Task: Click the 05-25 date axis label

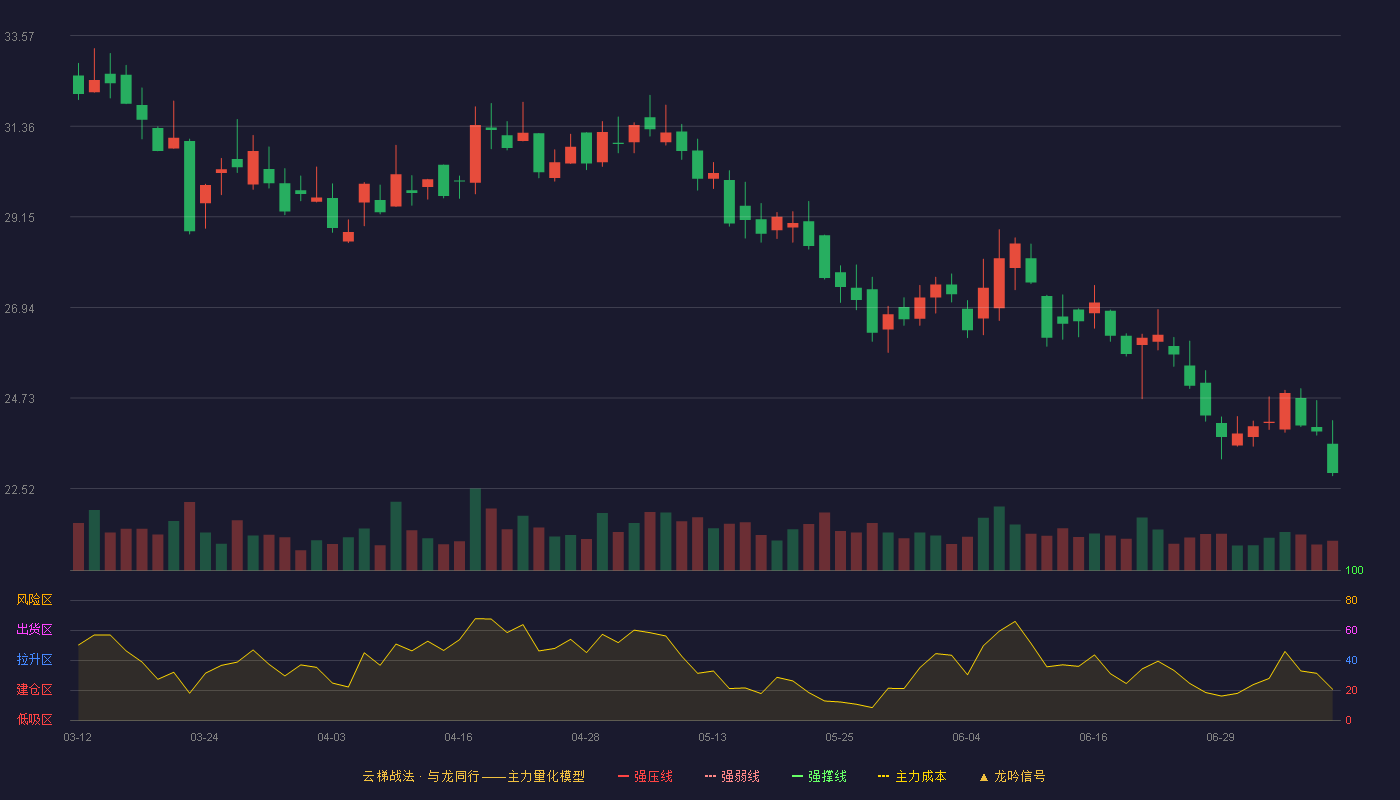Action: point(839,737)
